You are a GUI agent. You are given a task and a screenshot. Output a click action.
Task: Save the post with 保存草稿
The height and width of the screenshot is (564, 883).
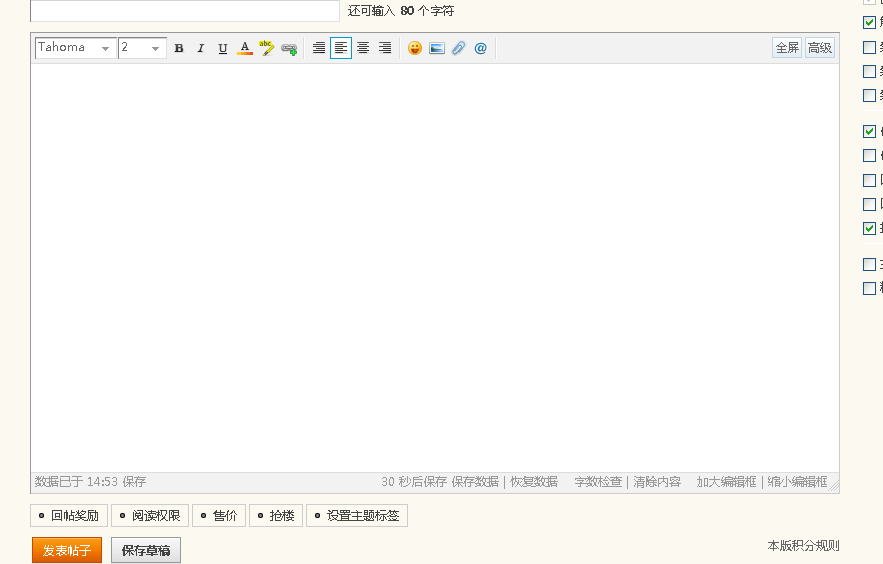tap(146, 550)
